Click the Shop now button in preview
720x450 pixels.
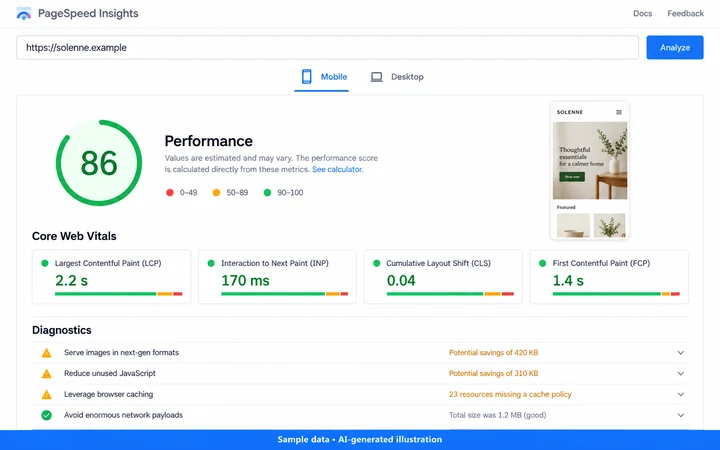572,177
